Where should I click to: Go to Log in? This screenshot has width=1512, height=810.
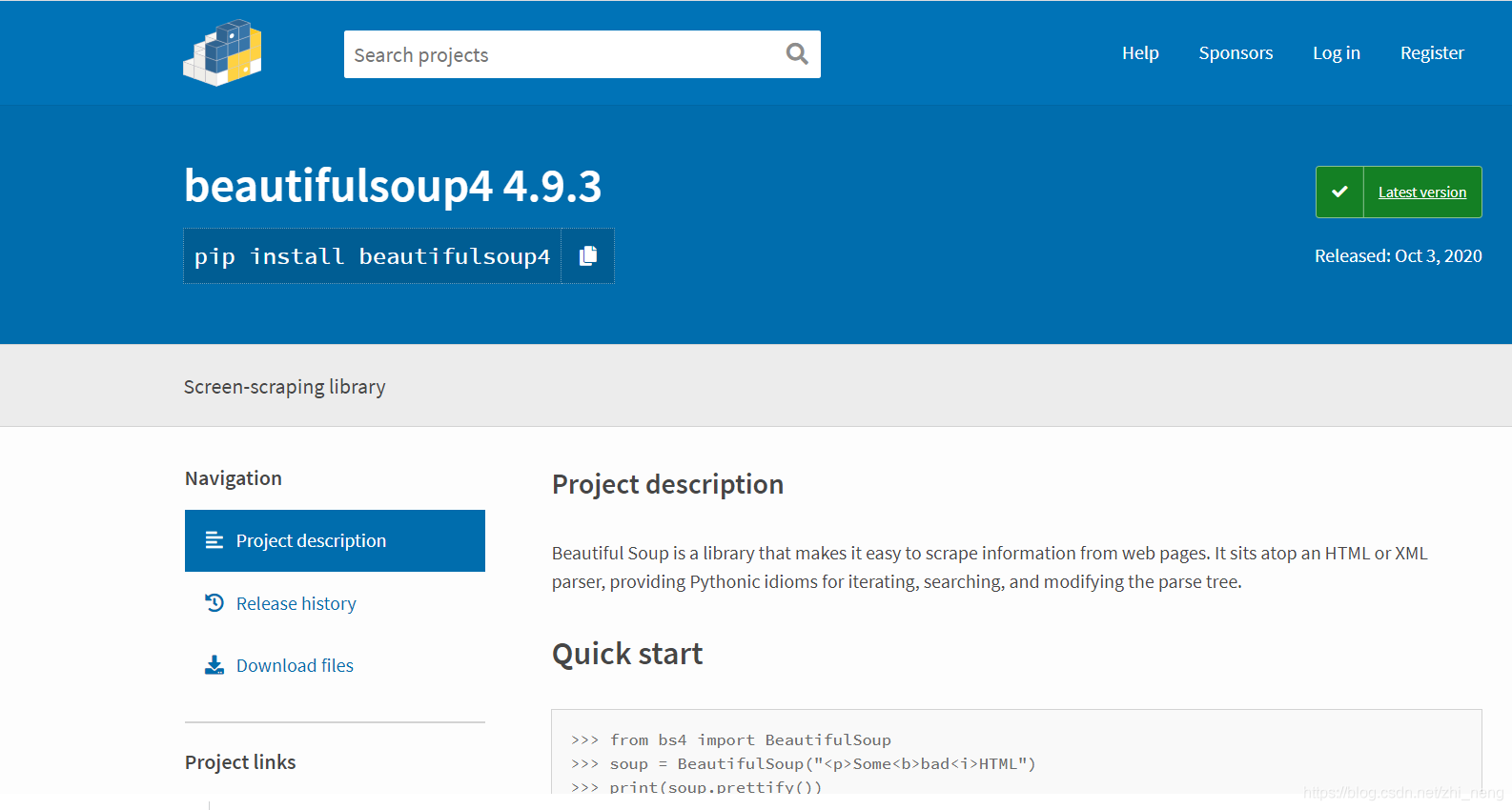[x=1337, y=53]
